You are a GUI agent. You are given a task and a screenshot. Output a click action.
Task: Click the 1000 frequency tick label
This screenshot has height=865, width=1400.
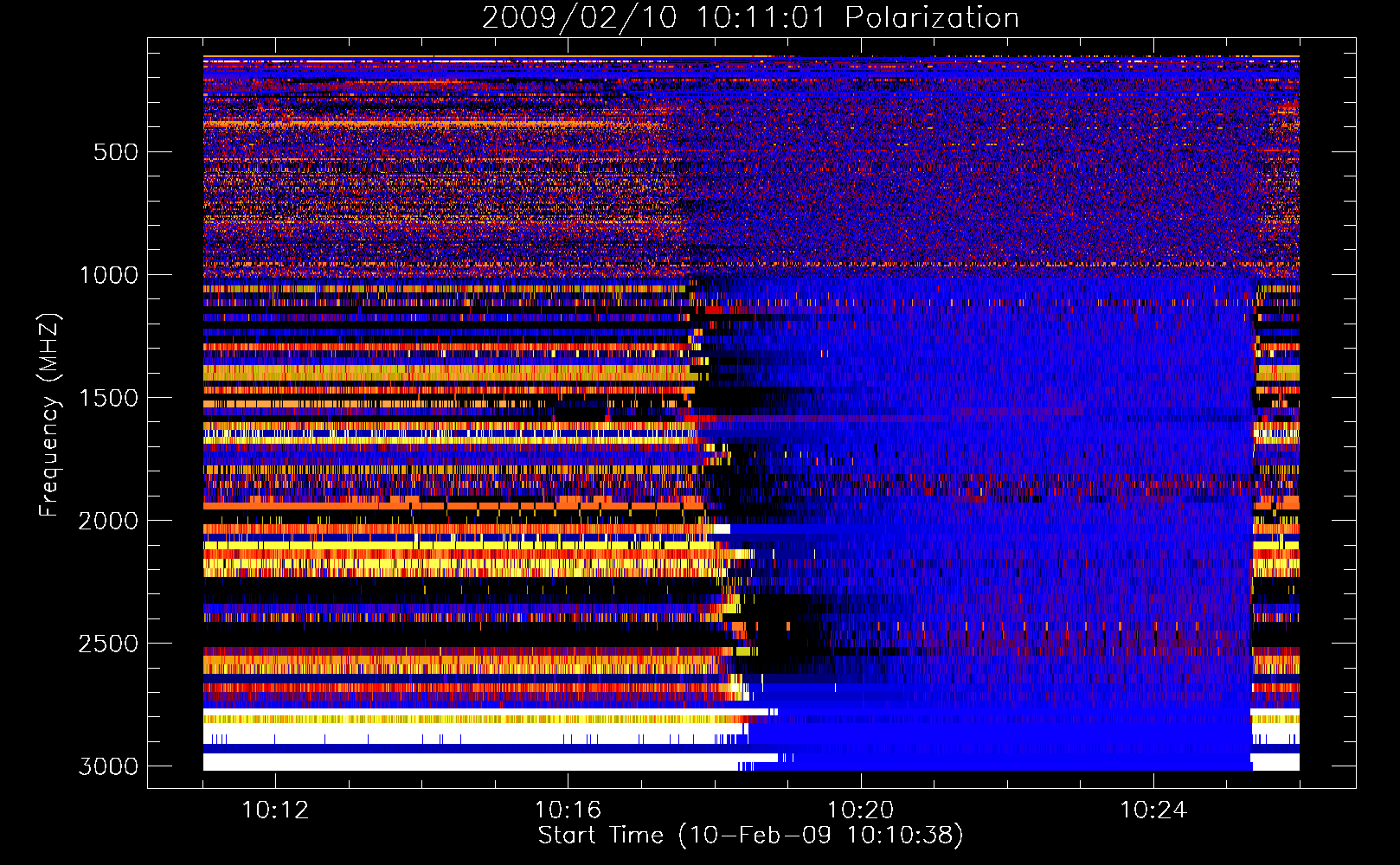tap(109, 275)
